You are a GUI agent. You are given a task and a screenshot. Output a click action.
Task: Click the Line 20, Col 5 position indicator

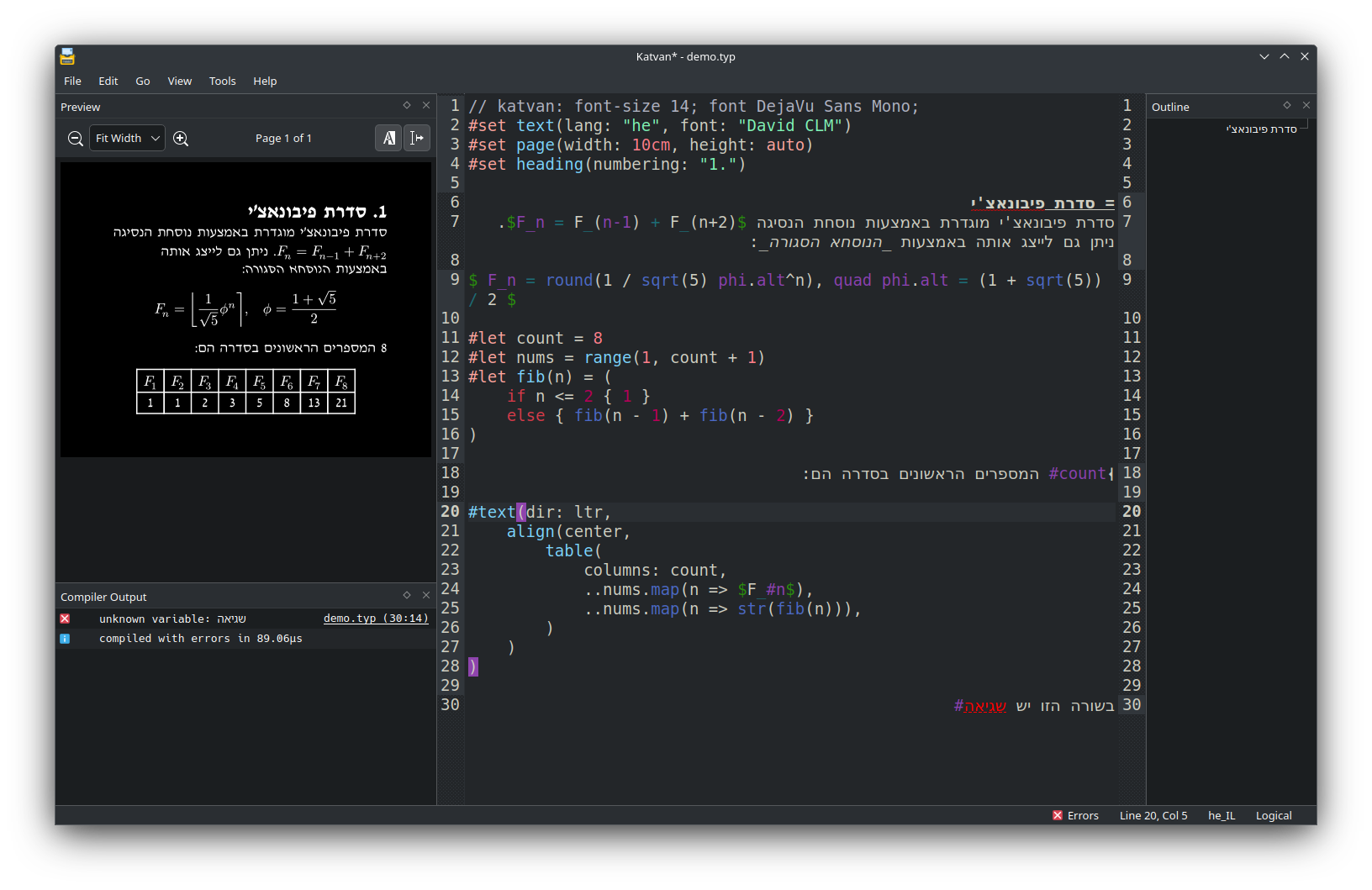click(x=1153, y=816)
